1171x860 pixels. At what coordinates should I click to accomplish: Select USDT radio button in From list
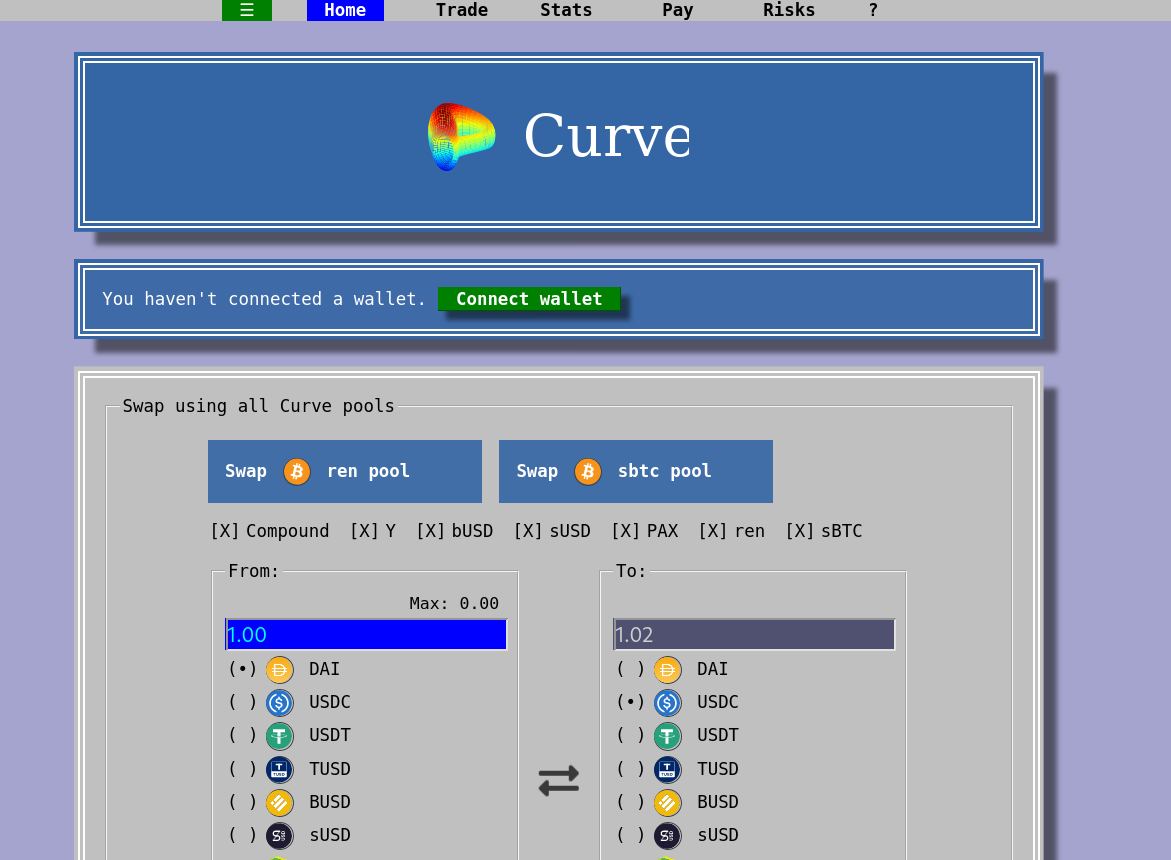[242, 735]
